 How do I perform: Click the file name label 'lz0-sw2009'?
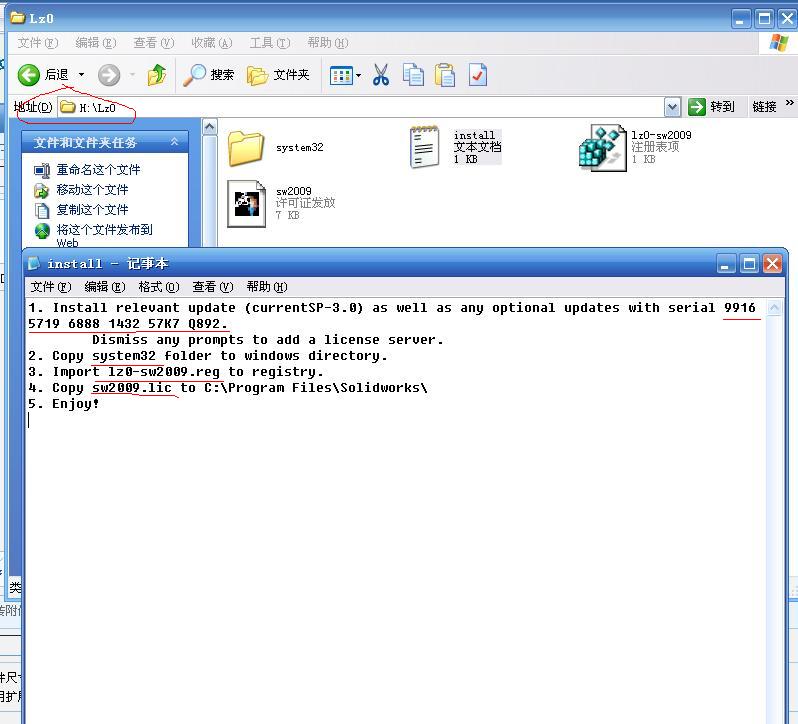click(661, 135)
